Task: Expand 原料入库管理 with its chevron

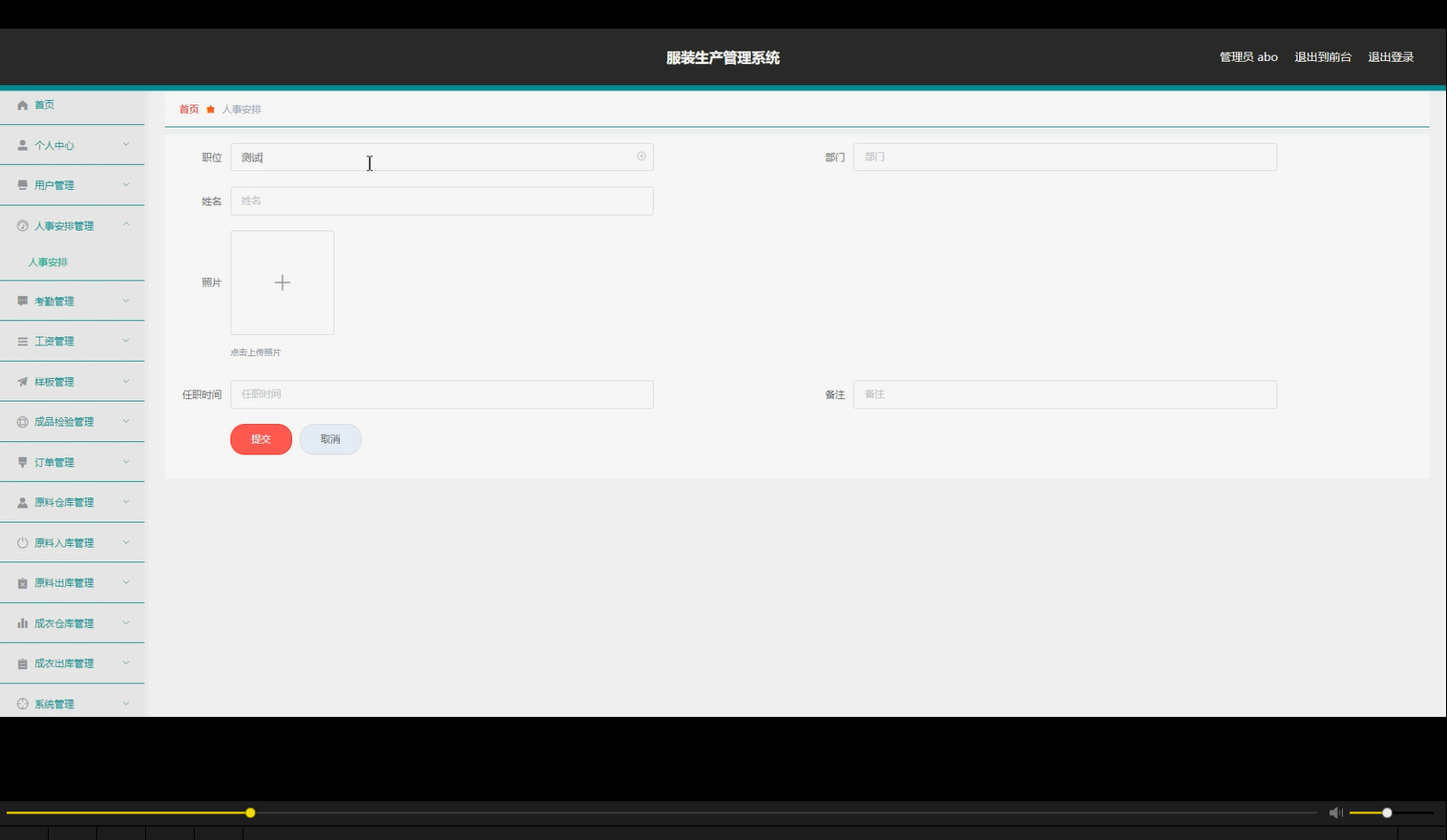Action: 126,542
